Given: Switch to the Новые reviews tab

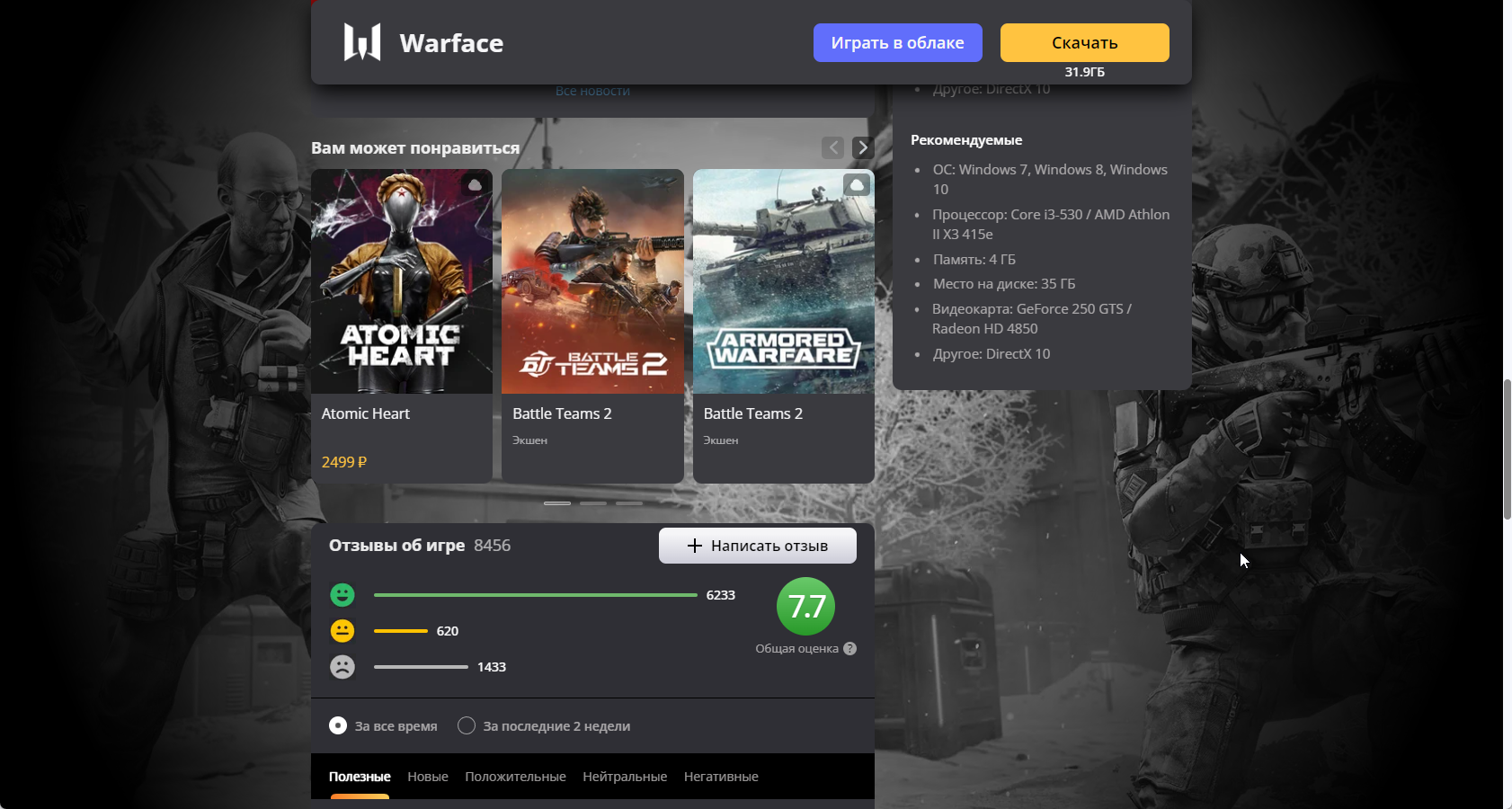Looking at the screenshot, I should coord(428,777).
